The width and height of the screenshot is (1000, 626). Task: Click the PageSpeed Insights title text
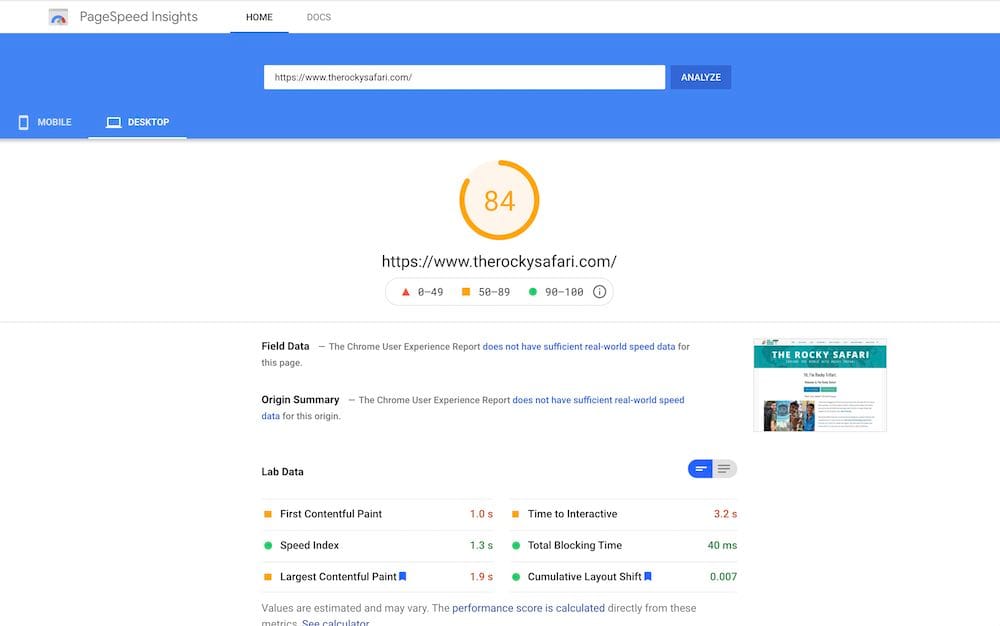click(x=138, y=17)
